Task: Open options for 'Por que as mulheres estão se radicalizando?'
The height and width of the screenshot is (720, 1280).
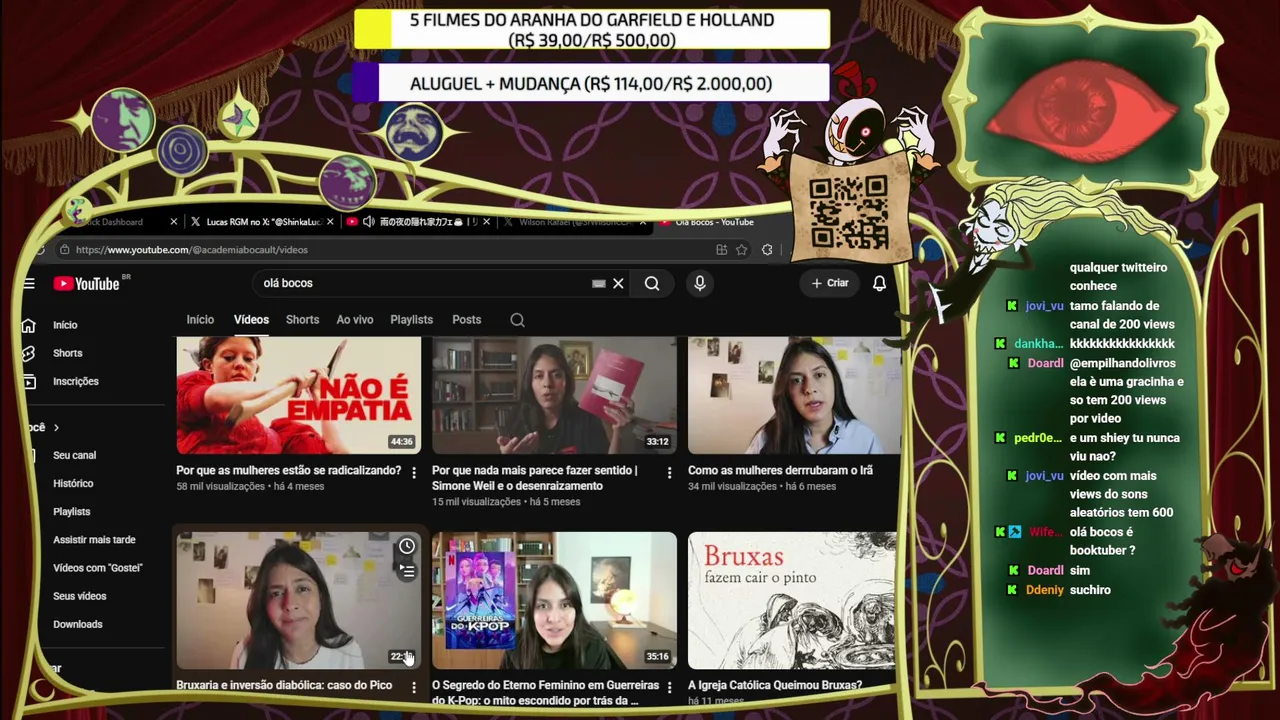Action: [x=414, y=472]
